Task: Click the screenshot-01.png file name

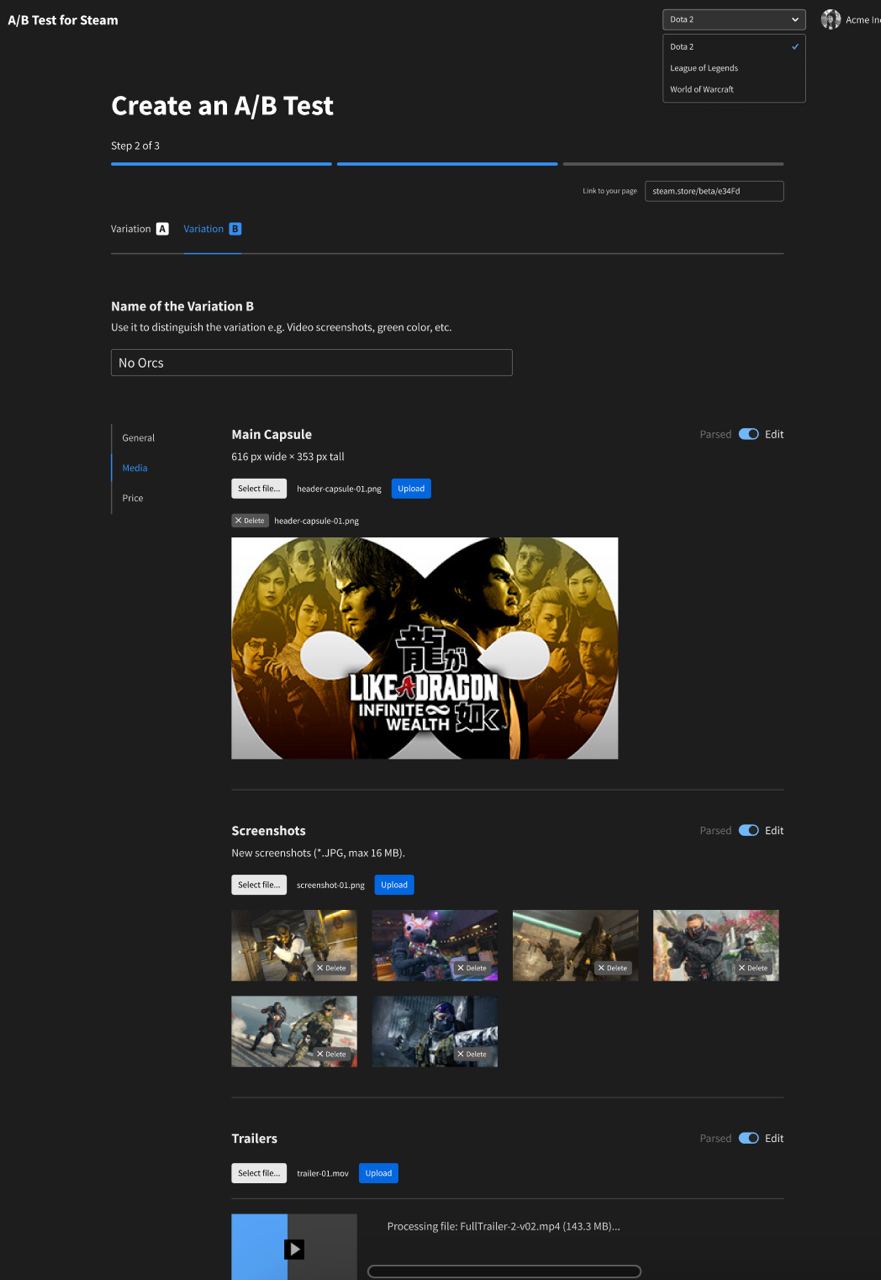Action: [331, 885]
